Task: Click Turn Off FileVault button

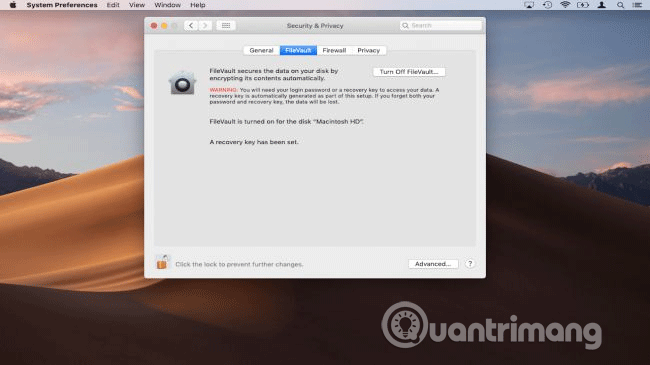Action: [x=409, y=72]
